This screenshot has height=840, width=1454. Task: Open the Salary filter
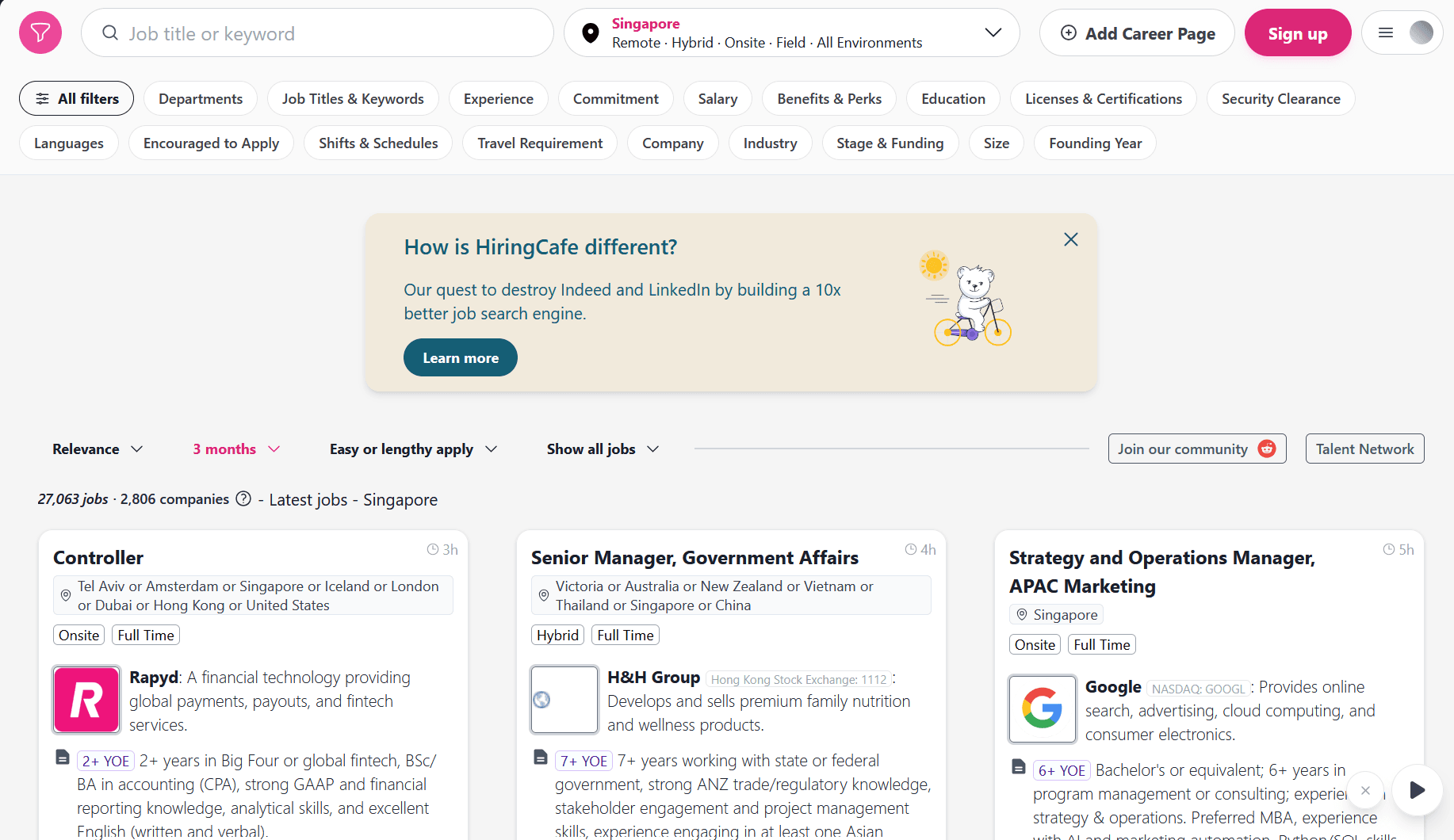[718, 98]
